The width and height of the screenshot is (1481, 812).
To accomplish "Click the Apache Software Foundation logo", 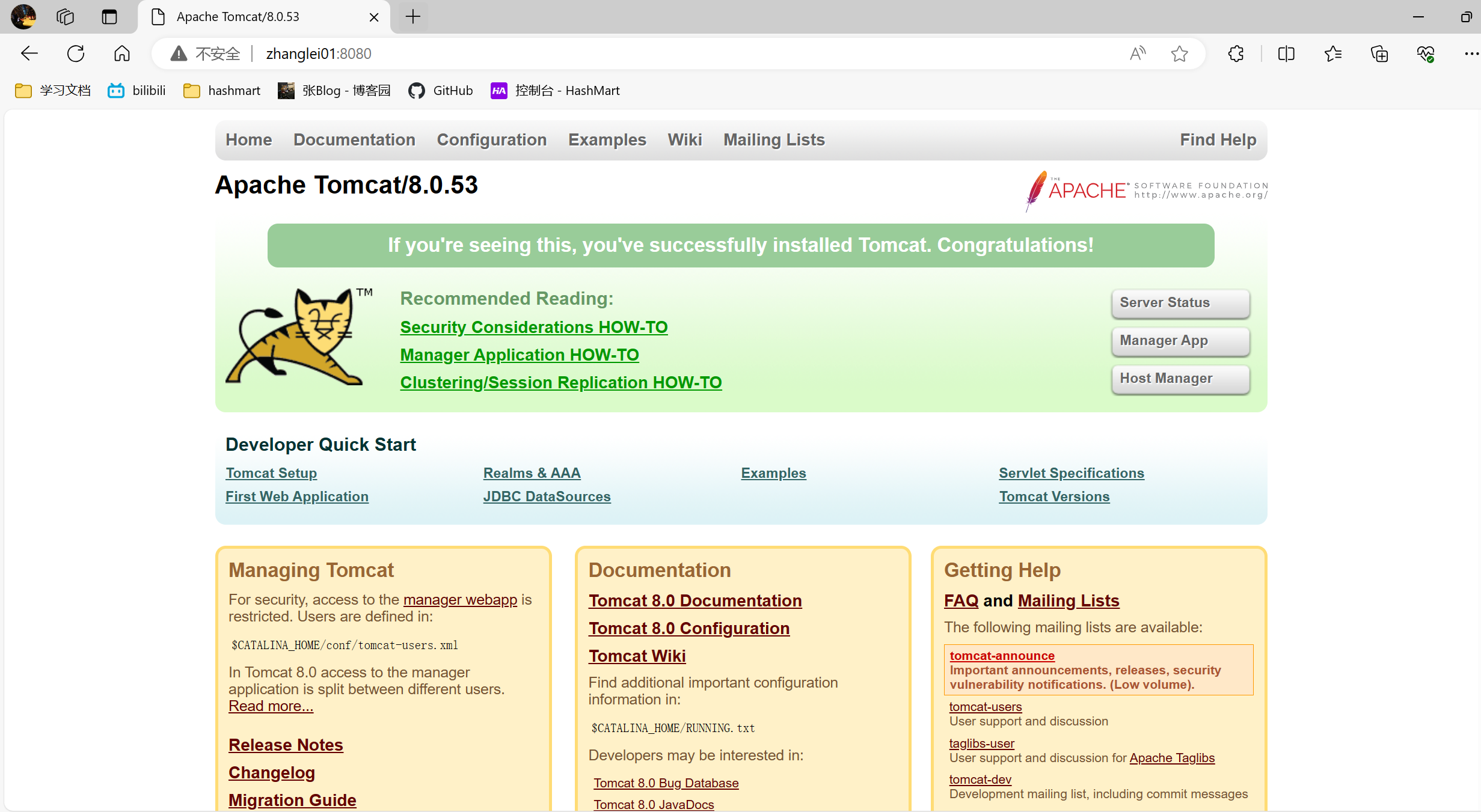I will point(1146,191).
